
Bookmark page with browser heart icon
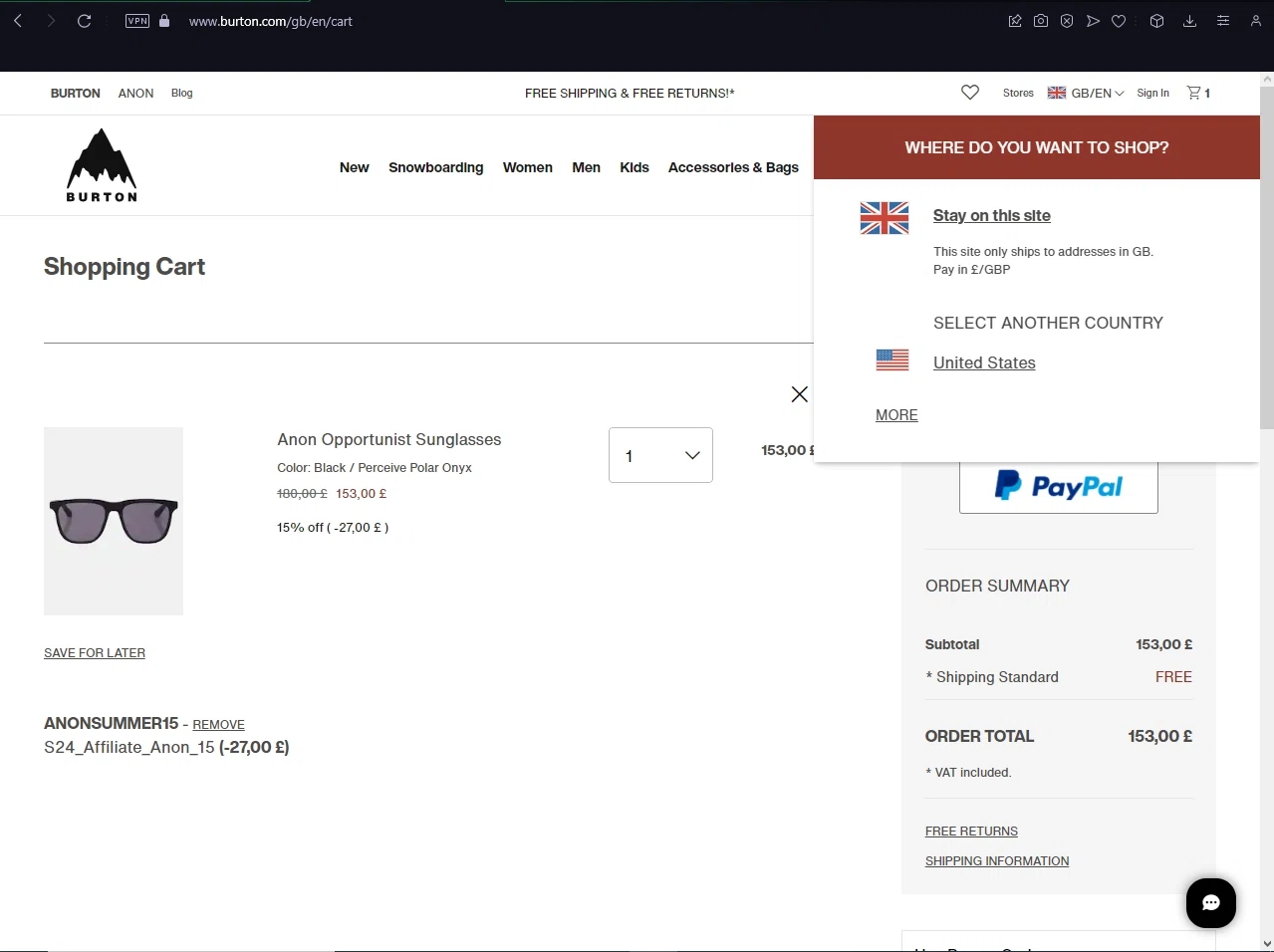tap(1119, 21)
